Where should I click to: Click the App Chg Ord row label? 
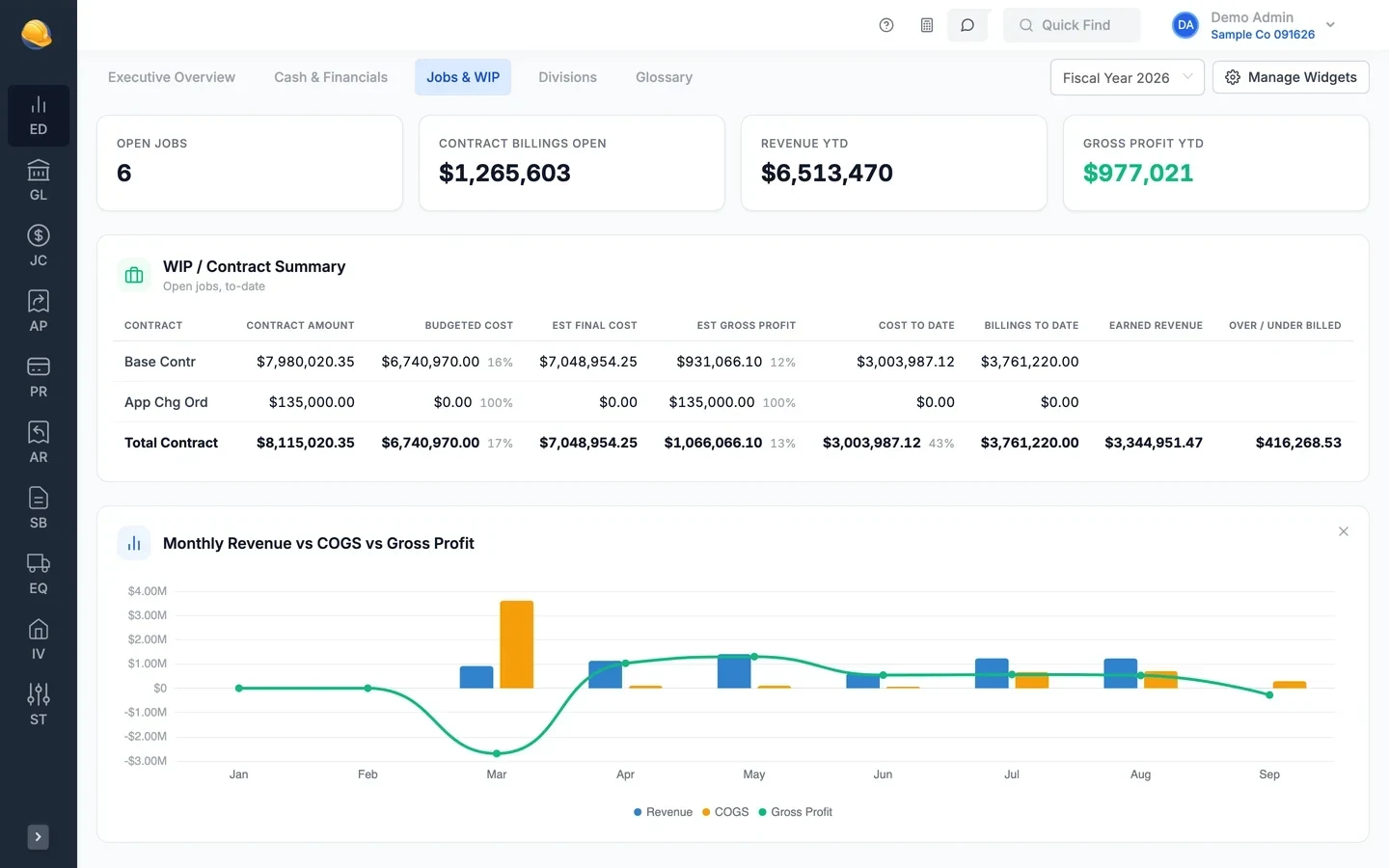[166, 402]
